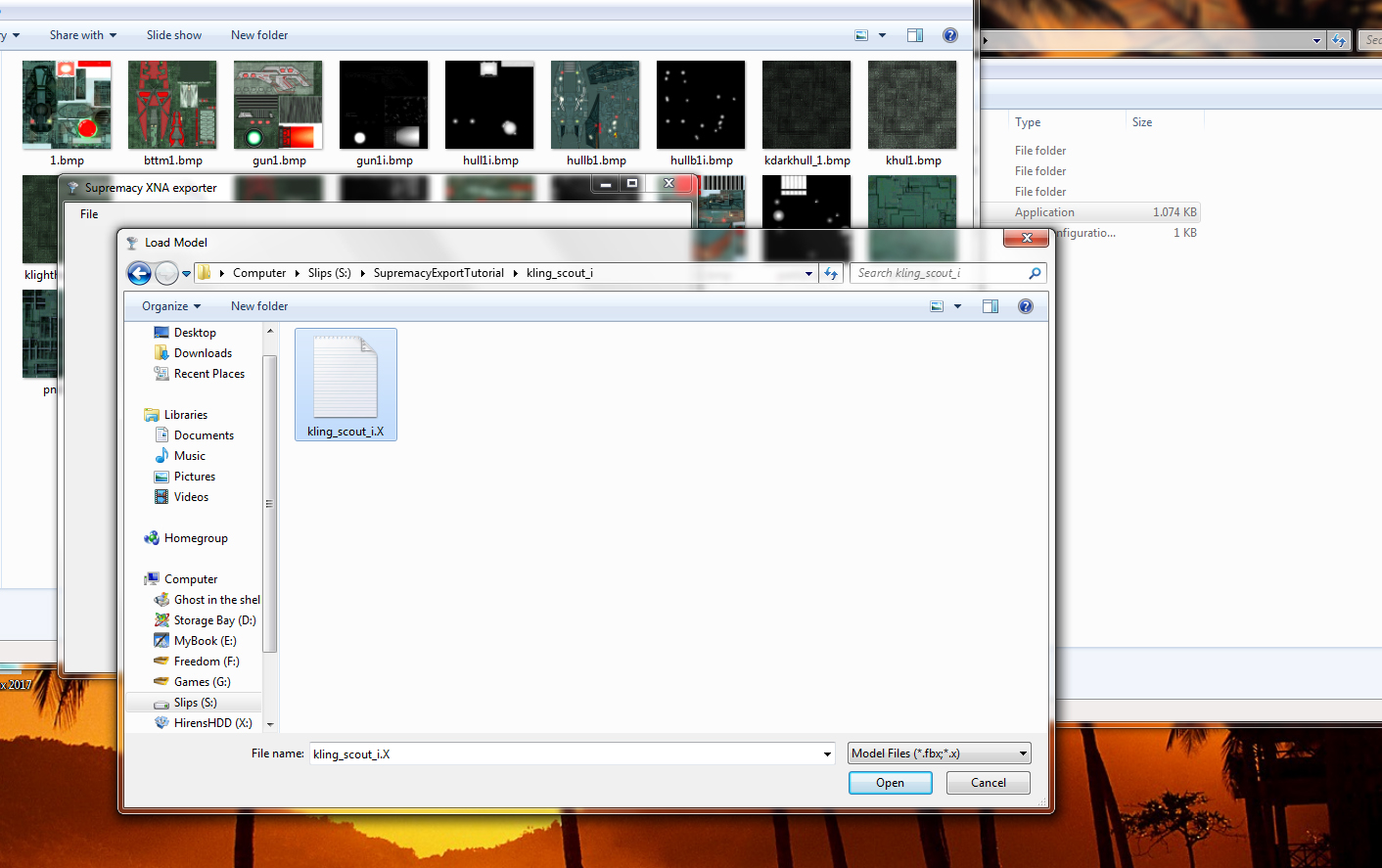Click Computer in the address breadcrumb
This screenshot has height=868, width=1382.
tap(259, 273)
